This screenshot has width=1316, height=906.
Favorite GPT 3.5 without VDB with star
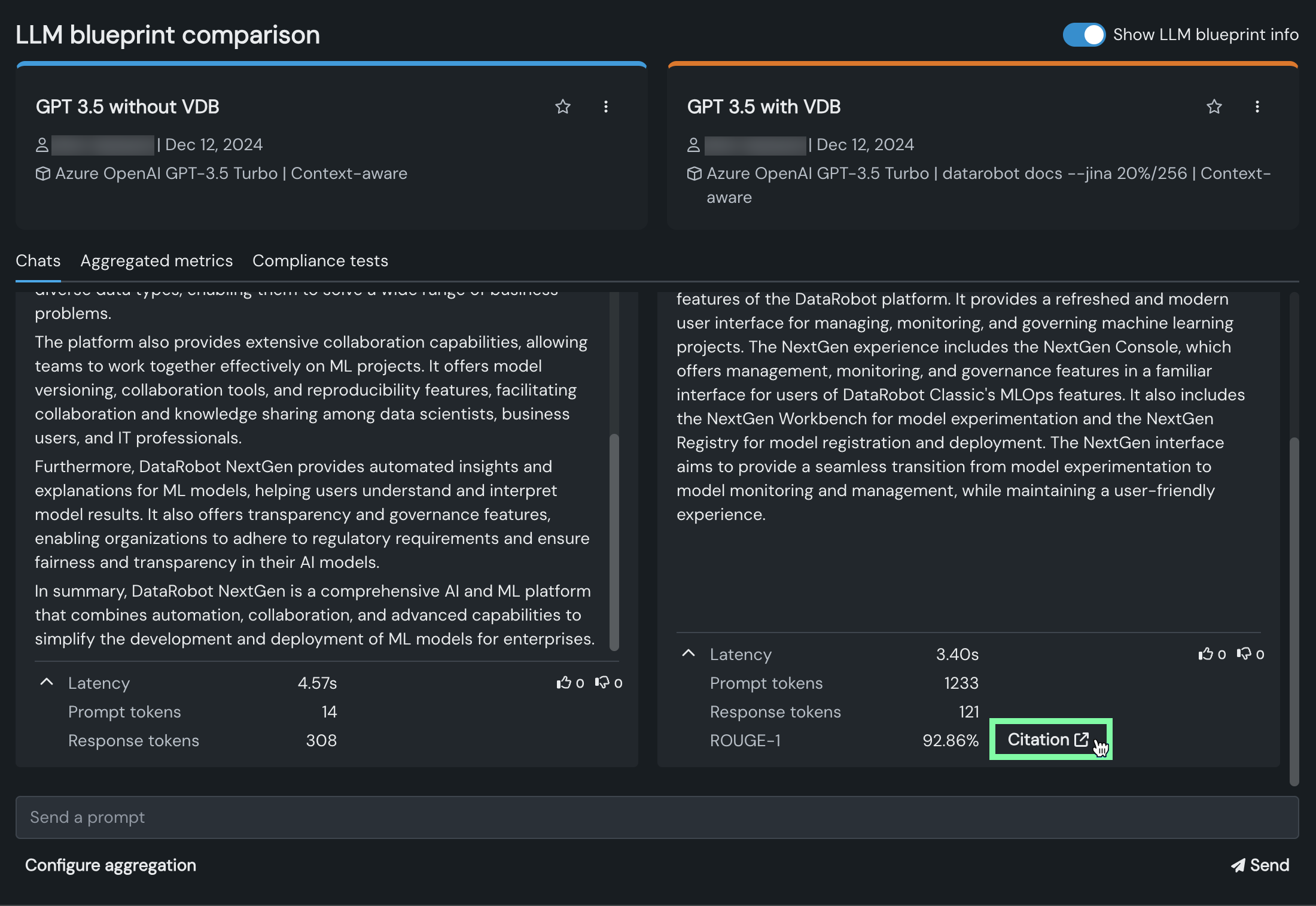(x=562, y=107)
